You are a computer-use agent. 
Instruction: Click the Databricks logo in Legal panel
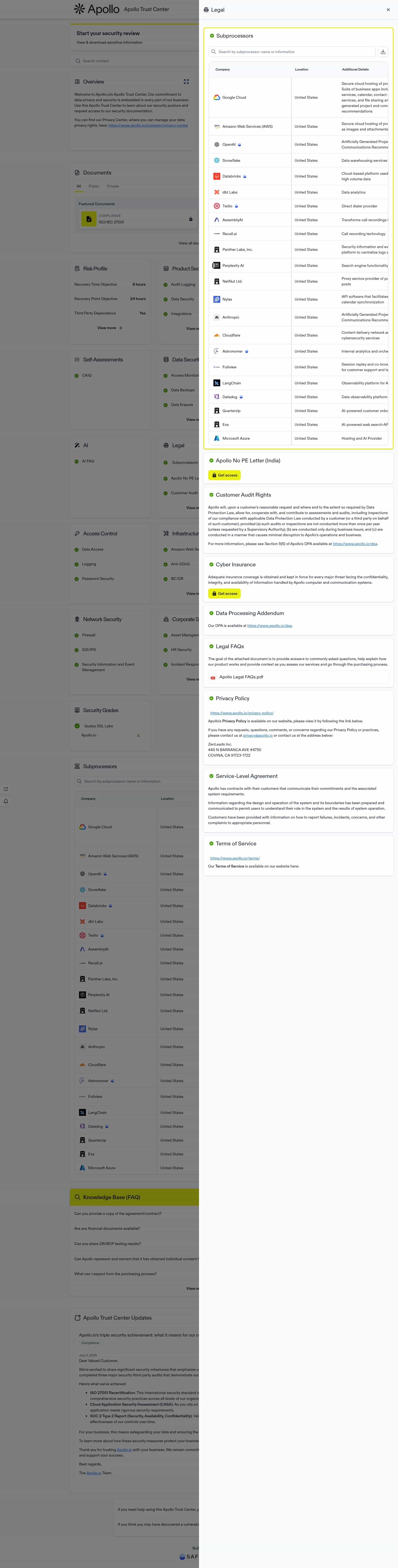[217, 176]
